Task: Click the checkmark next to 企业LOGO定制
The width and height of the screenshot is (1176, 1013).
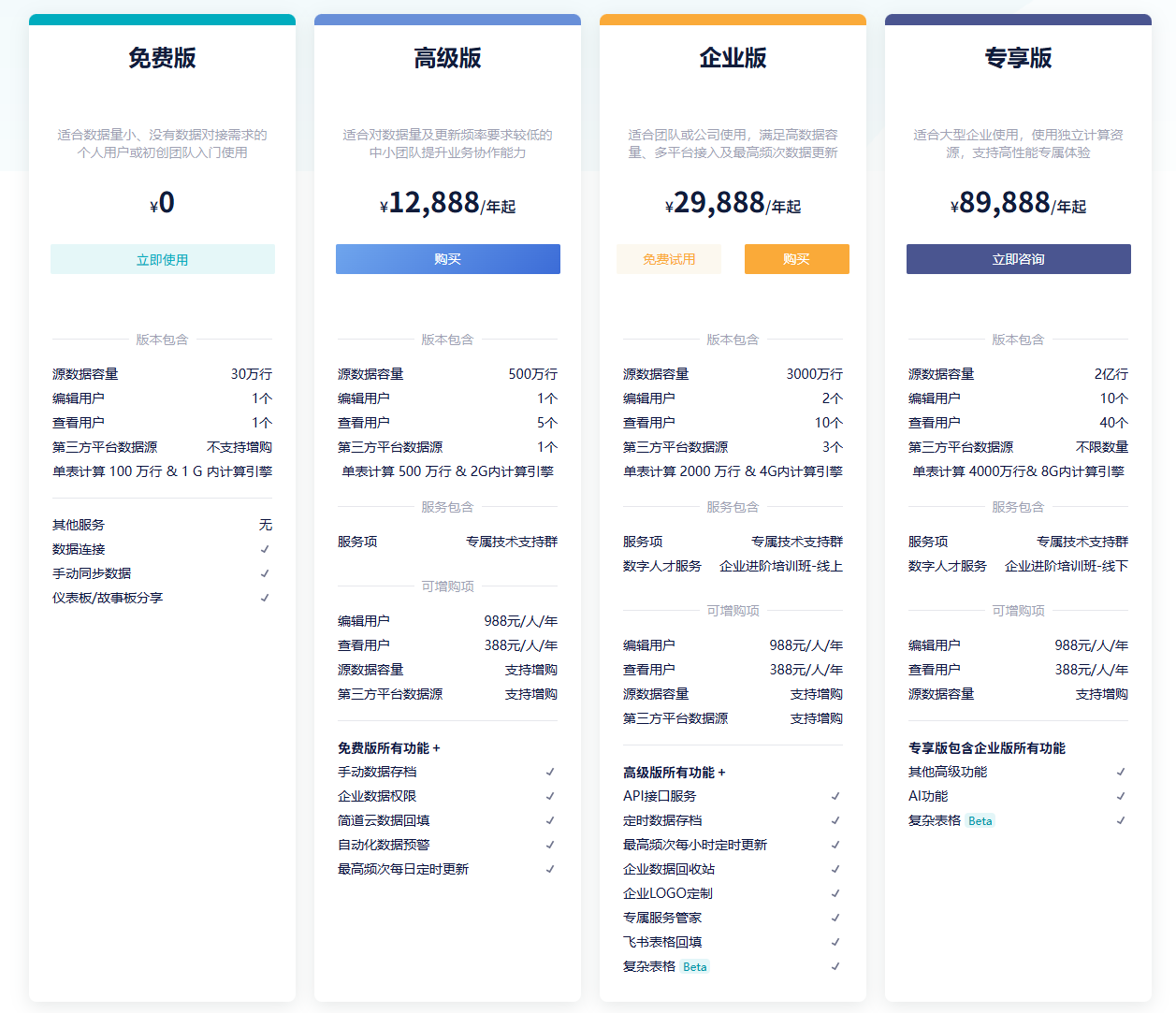Action: 835,893
